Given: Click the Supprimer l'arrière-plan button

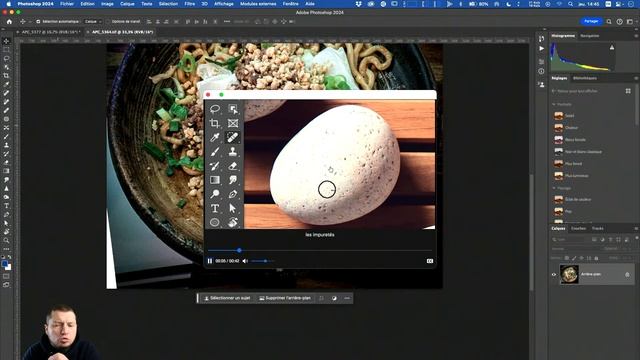Looking at the screenshot, I should (x=285, y=298).
